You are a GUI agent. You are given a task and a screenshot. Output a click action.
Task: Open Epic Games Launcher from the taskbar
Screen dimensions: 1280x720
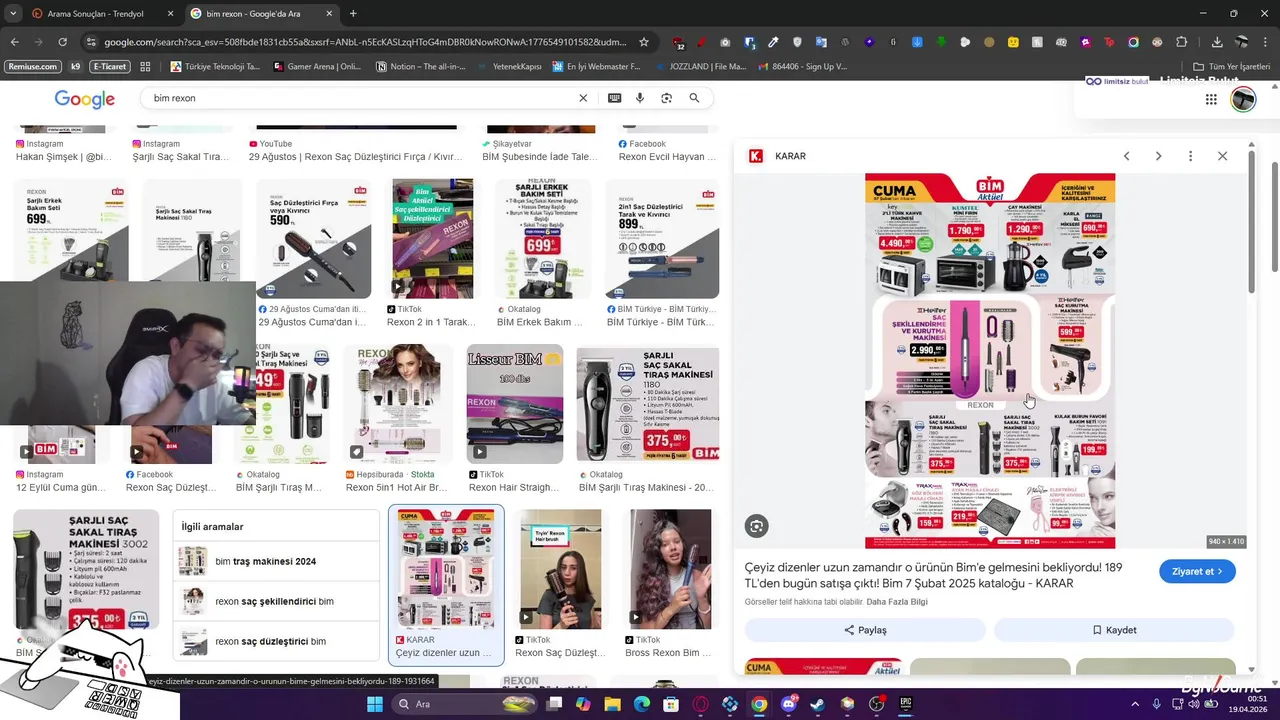(906, 704)
